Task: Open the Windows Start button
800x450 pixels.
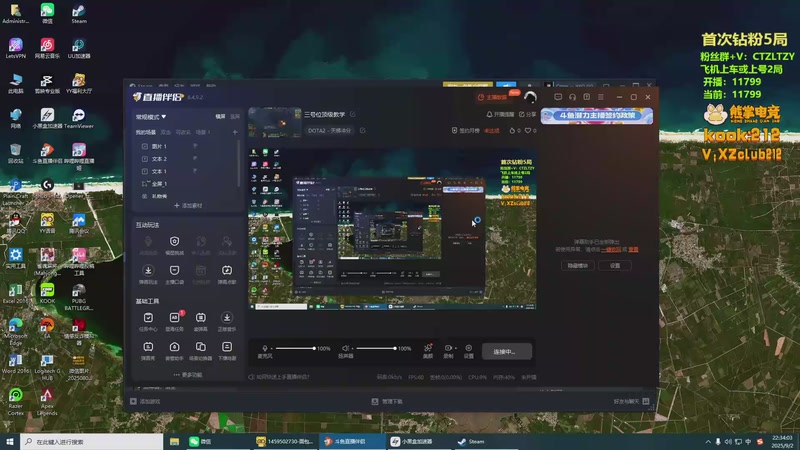Action: point(10,442)
